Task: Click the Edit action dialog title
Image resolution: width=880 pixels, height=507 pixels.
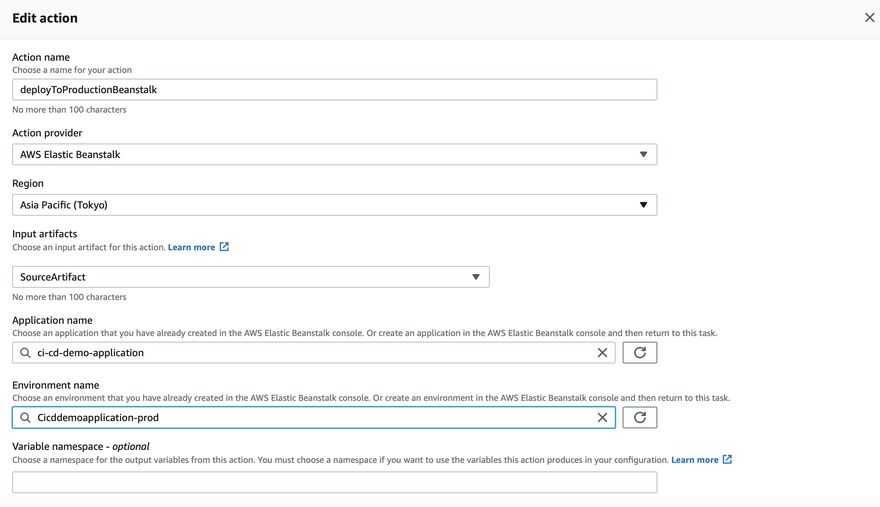Action: [x=45, y=18]
